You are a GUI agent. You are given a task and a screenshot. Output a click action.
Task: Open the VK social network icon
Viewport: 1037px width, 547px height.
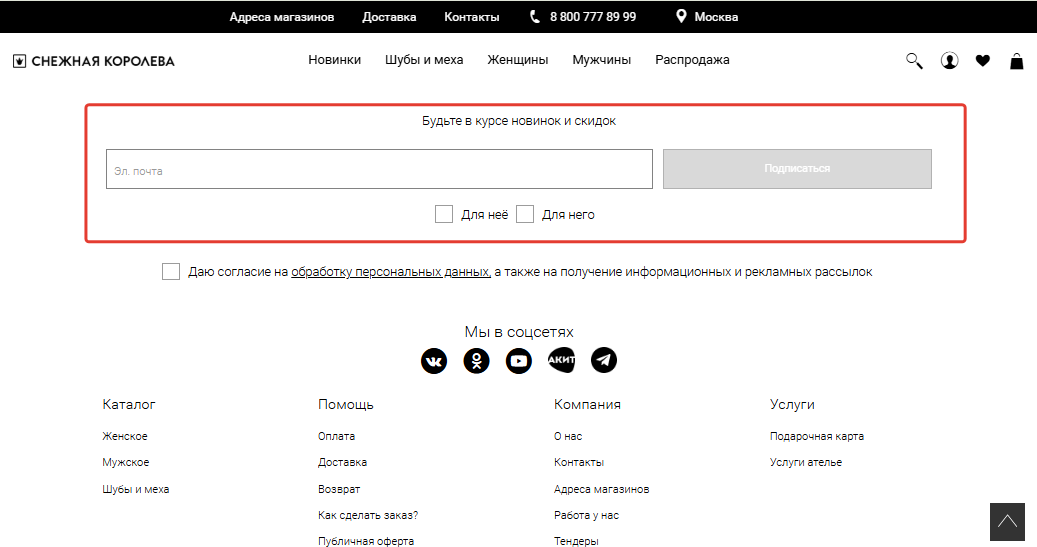pyautogui.click(x=434, y=360)
